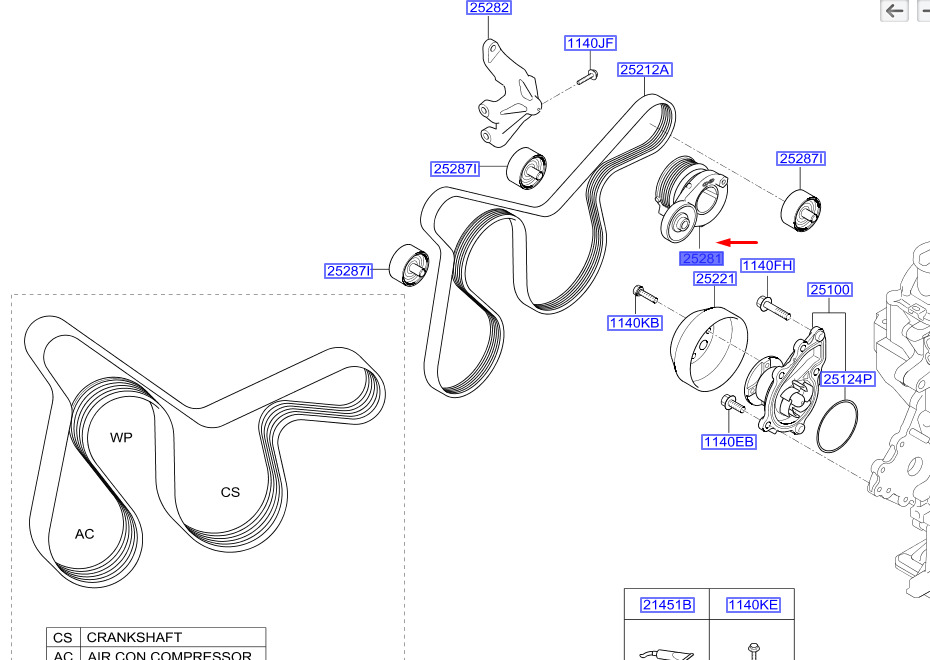Click 1140KE in the bottom table

coord(753,605)
